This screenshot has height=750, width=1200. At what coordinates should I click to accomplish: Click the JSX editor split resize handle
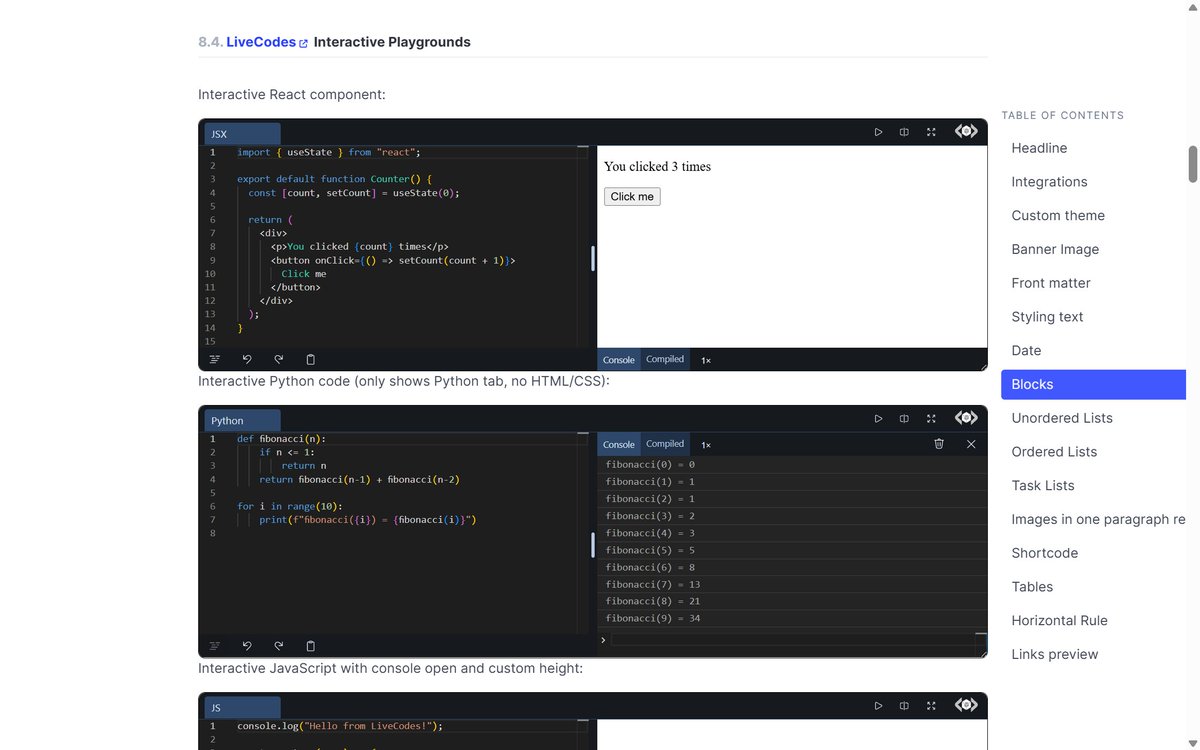593,258
